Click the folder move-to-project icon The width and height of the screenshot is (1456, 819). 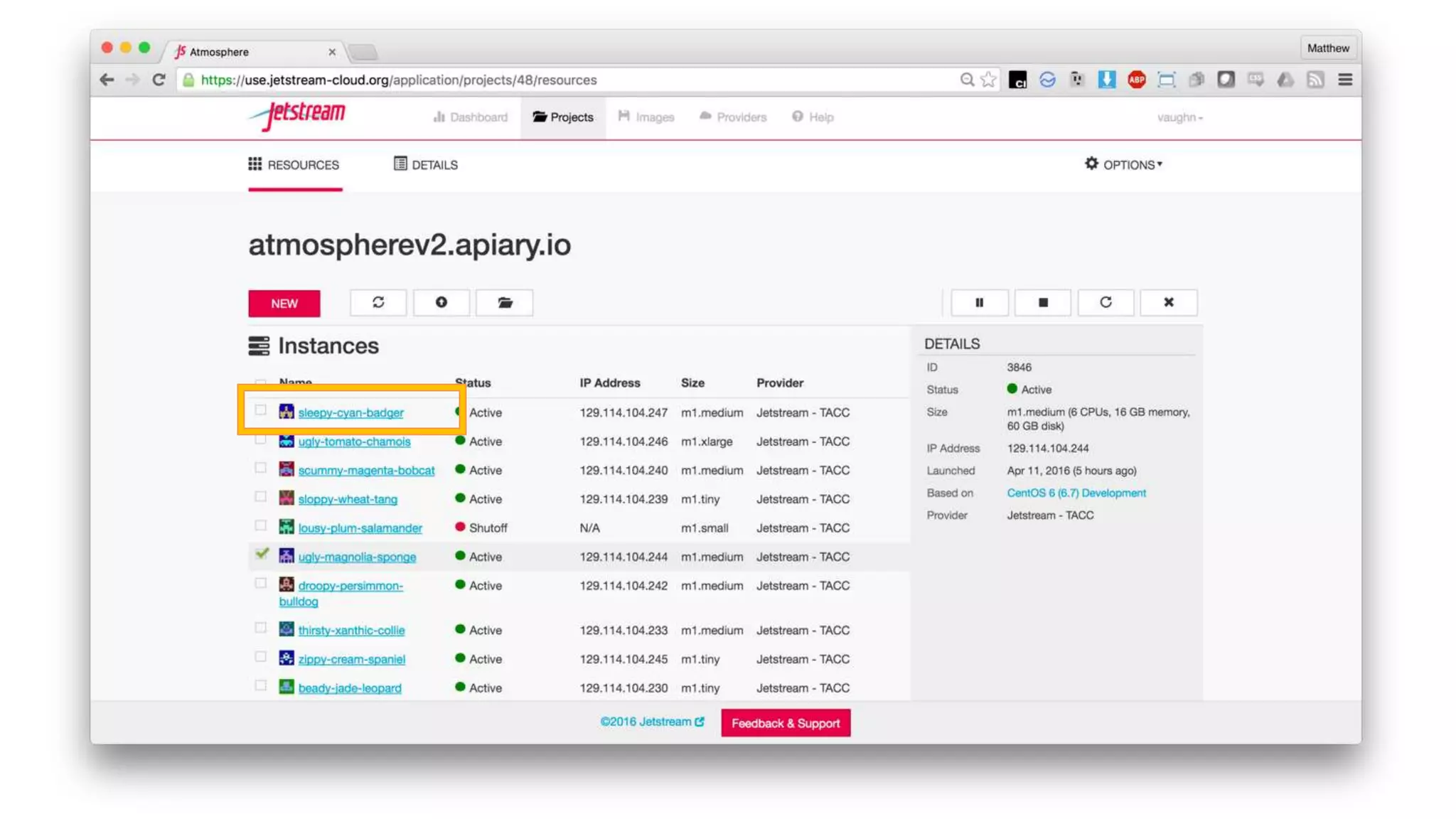[x=505, y=303]
